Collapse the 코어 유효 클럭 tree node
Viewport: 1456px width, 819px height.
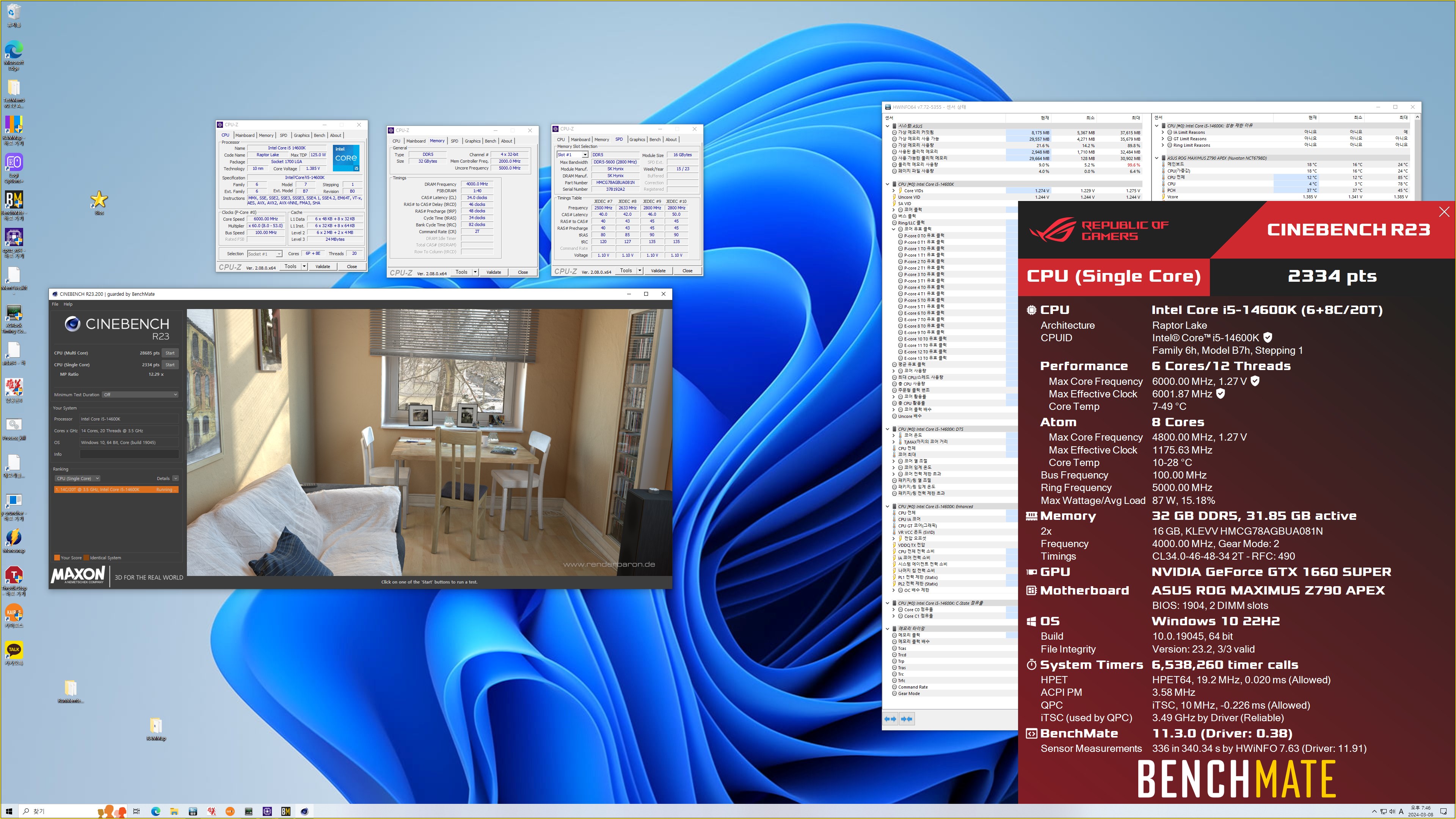click(x=894, y=229)
